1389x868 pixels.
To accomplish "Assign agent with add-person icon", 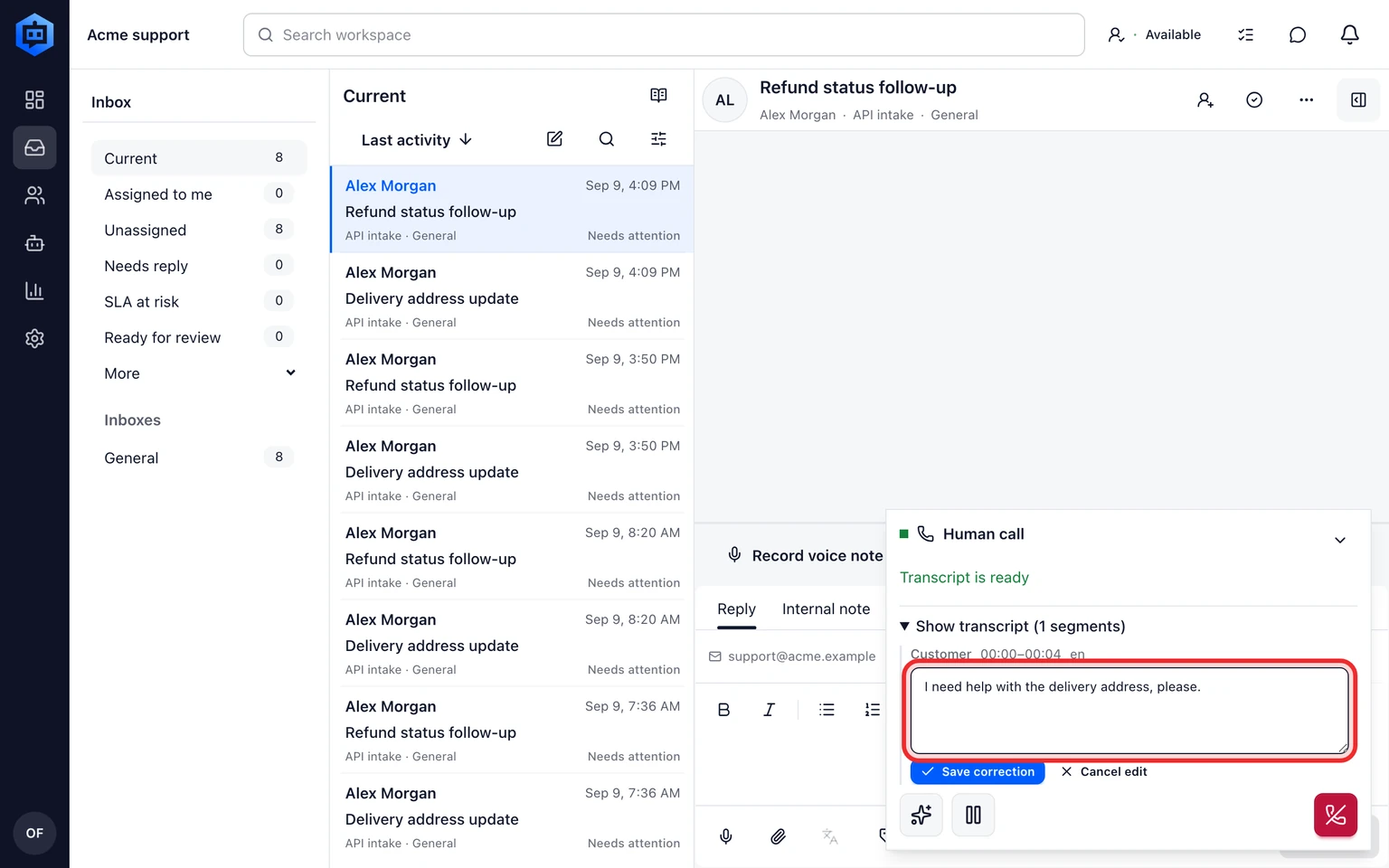I will coord(1205,100).
